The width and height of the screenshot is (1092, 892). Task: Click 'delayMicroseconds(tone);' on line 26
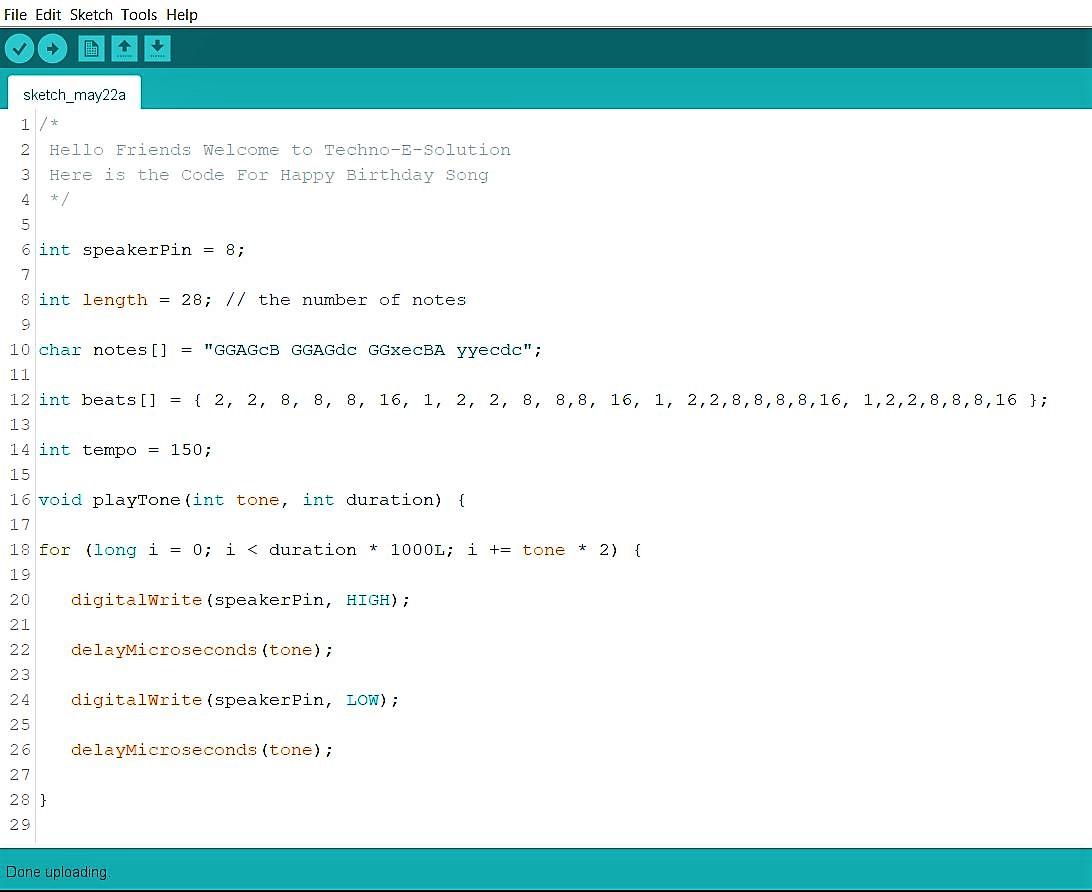pos(202,750)
